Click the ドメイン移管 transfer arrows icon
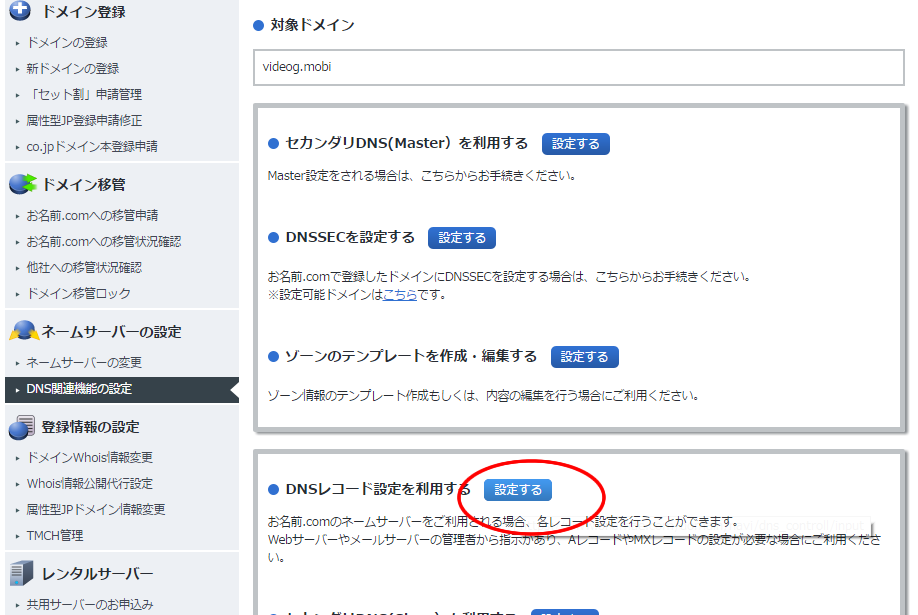Viewport: 918px width, 615px height. pyautogui.click(x=22, y=184)
